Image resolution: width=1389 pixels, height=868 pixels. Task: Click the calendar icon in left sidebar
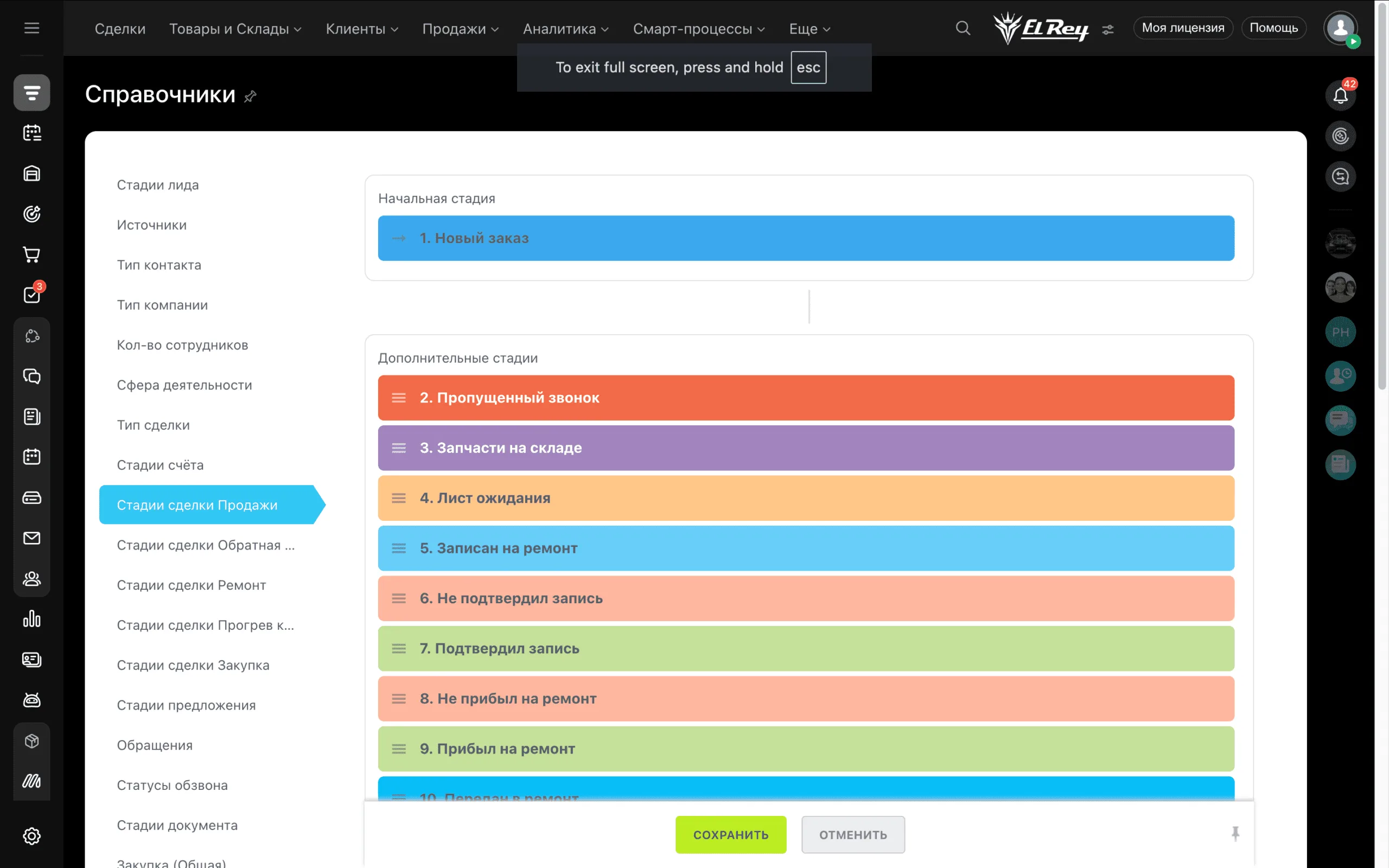(31, 457)
